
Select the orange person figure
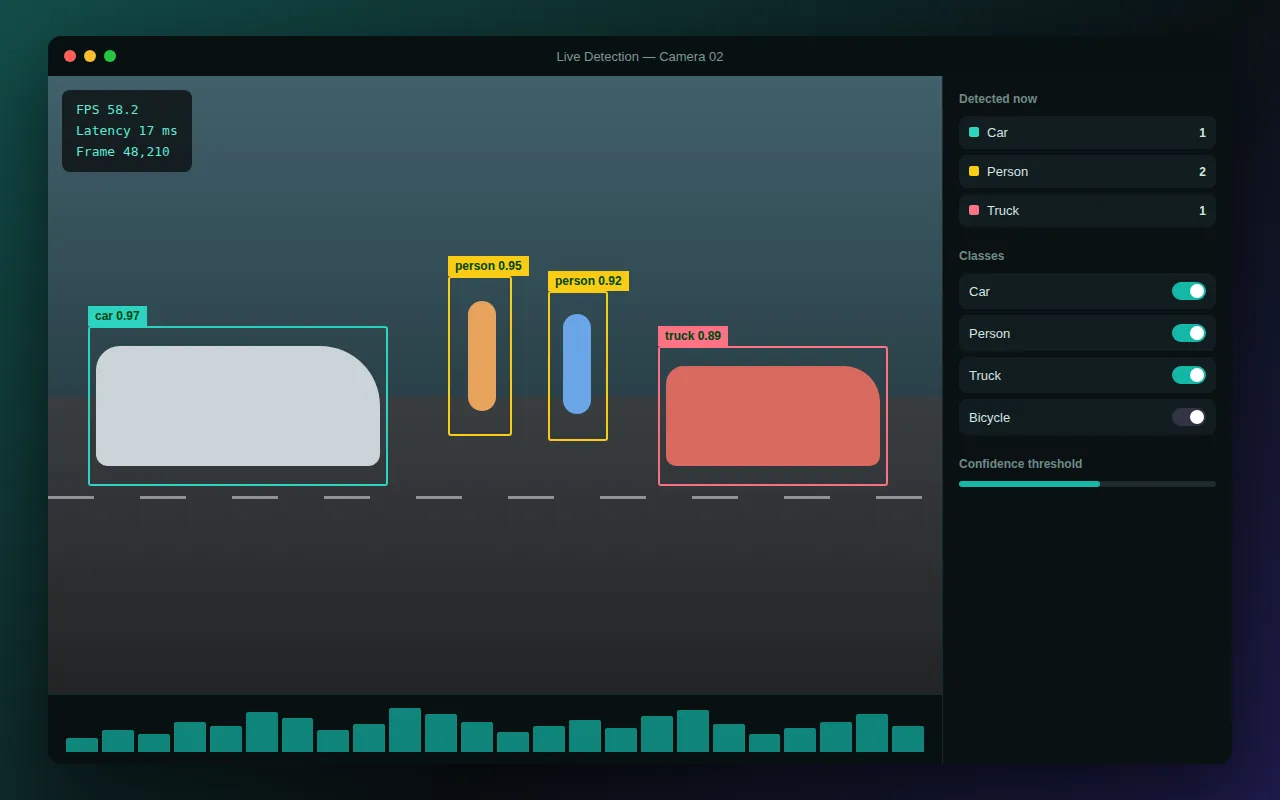(x=482, y=356)
